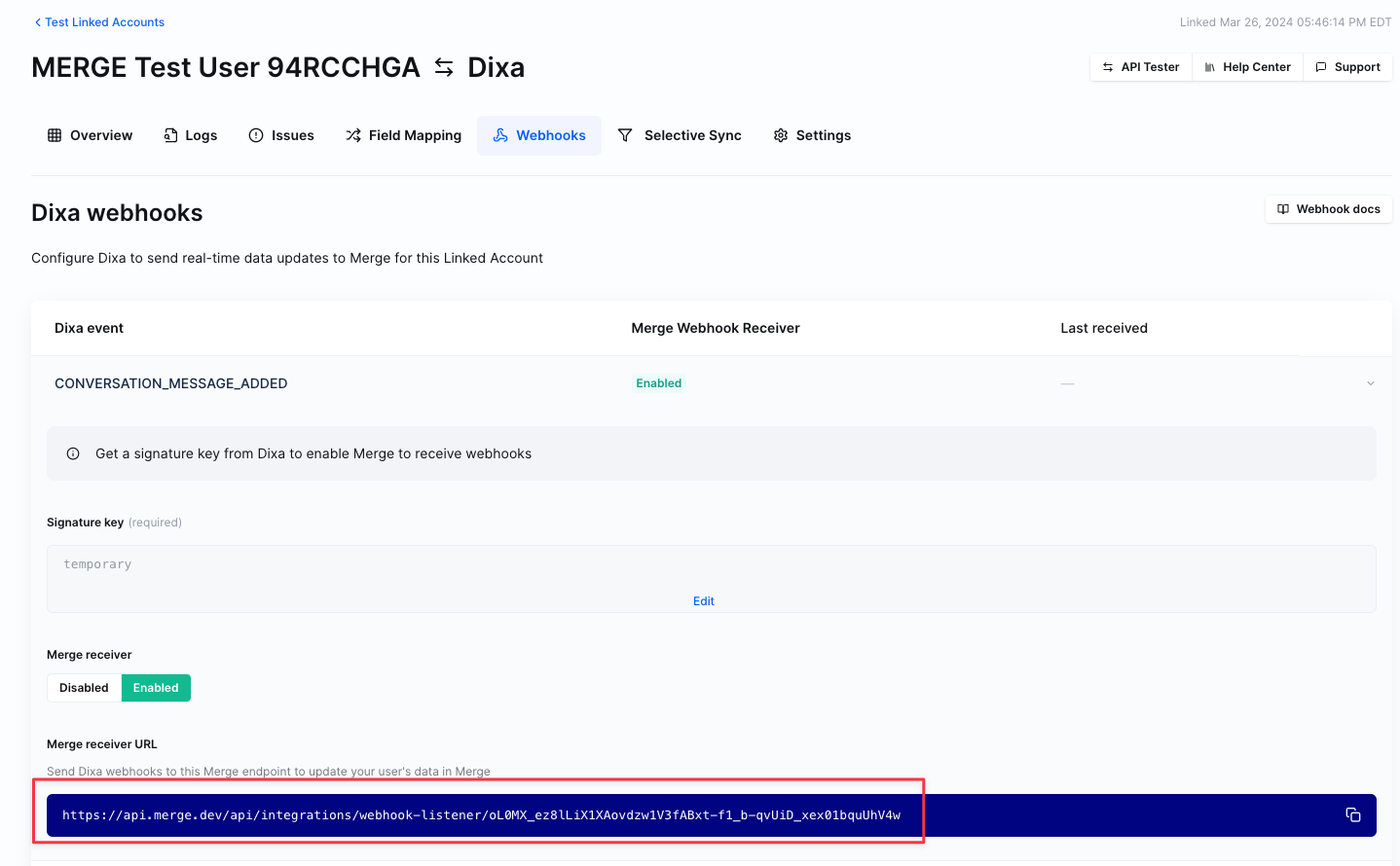The width and height of the screenshot is (1400, 866).
Task: Open the Selective Sync tab
Action: [x=680, y=135]
